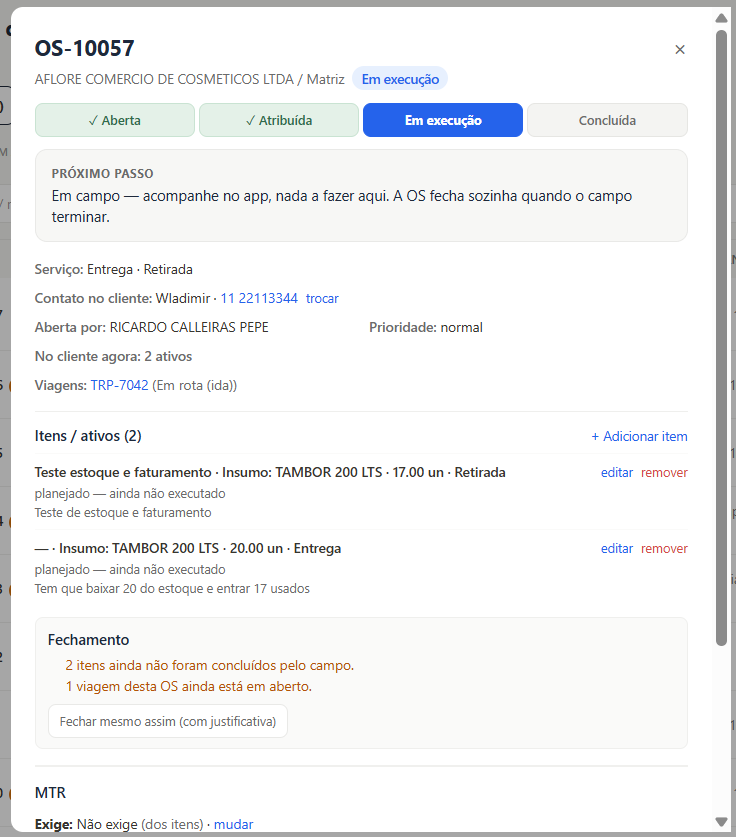Click the PRÓXIMO PASSO heading
This screenshot has width=736, height=837.
pos(102,173)
